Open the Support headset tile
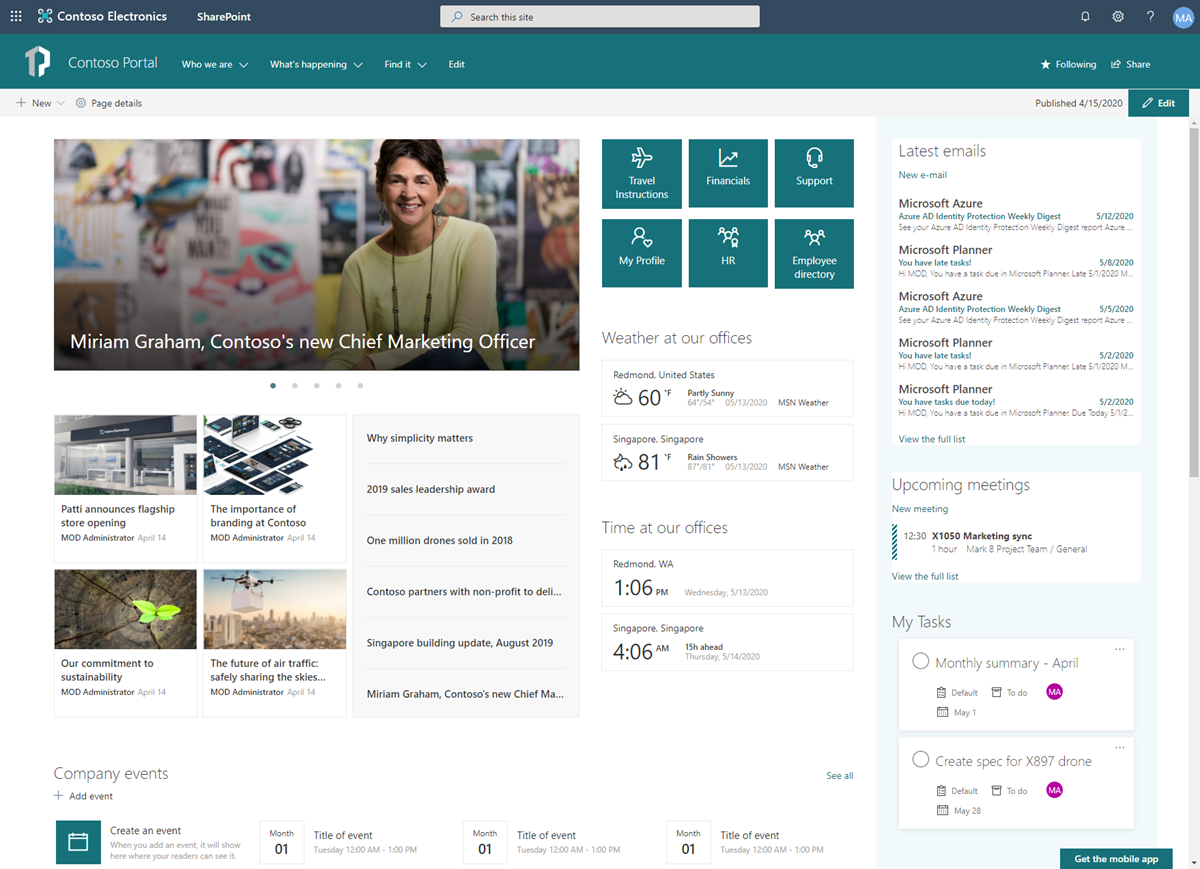 click(814, 174)
